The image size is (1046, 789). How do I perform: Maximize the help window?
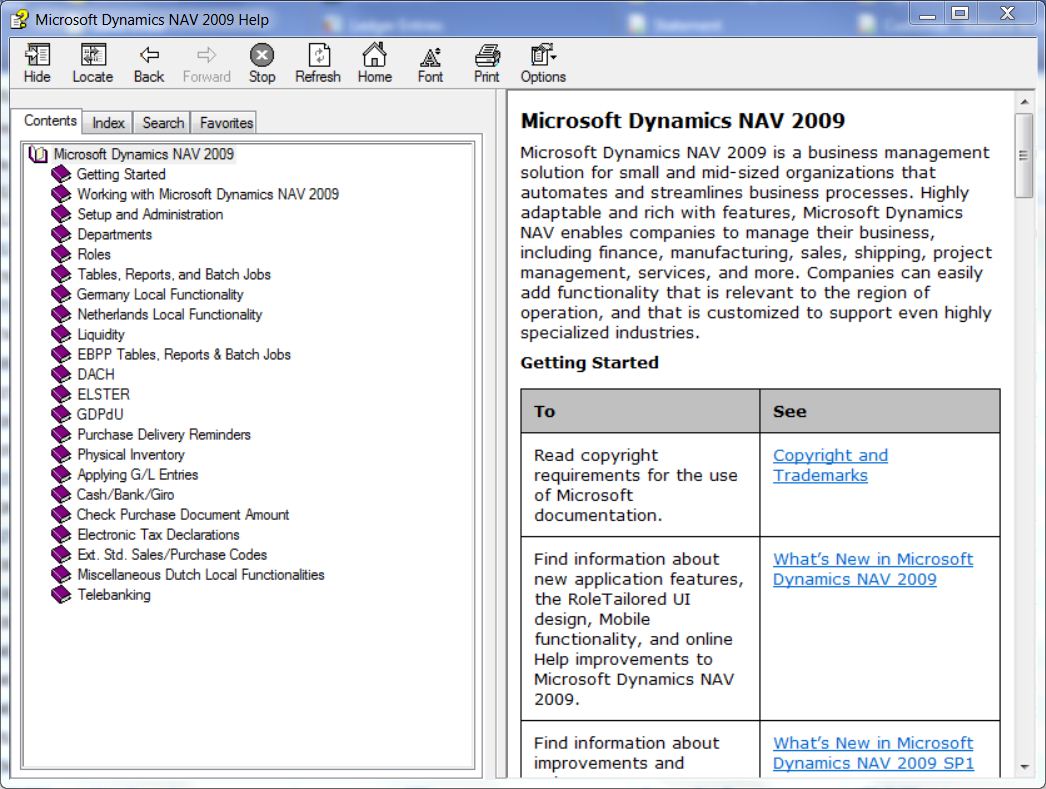[x=960, y=14]
